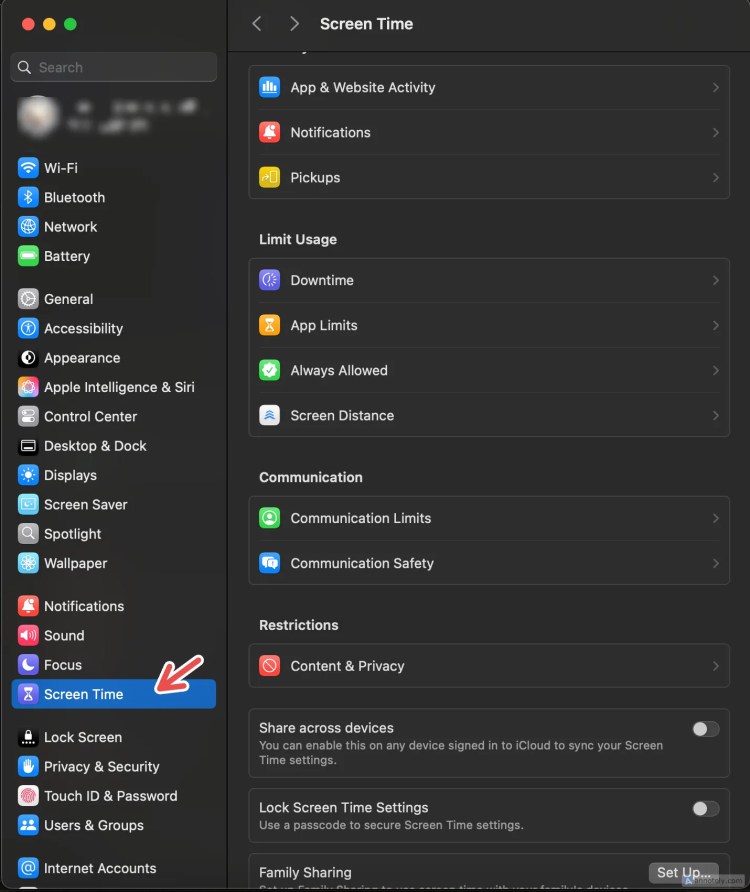750x892 pixels.
Task: Open App Limits row chevron
Action: click(x=715, y=325)
